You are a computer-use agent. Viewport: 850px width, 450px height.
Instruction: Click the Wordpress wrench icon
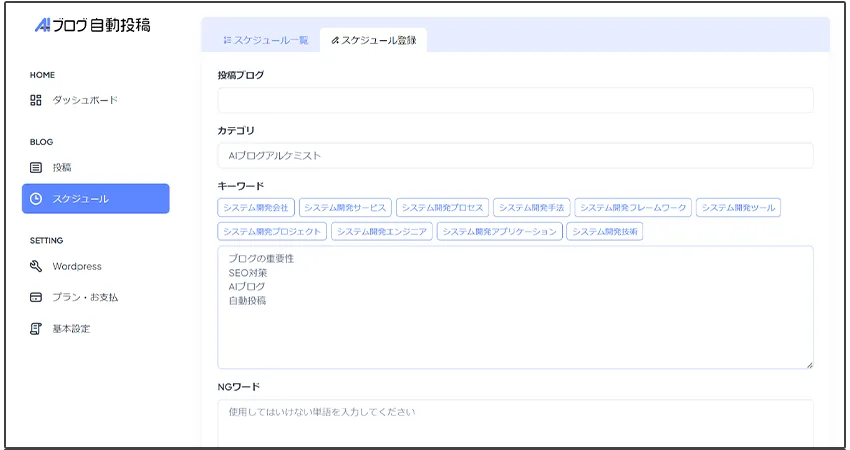(36, 266)
